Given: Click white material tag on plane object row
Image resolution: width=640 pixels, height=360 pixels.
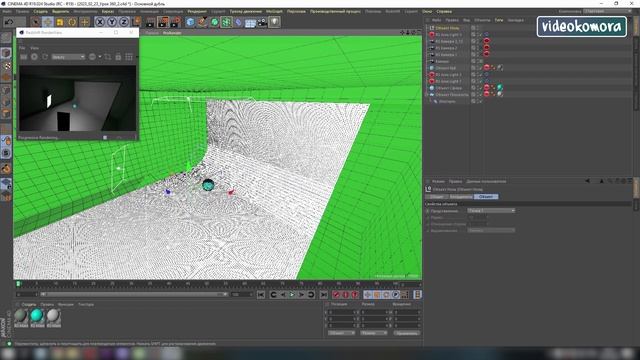Looking at the screenshot, I should (x=500, y=94).
